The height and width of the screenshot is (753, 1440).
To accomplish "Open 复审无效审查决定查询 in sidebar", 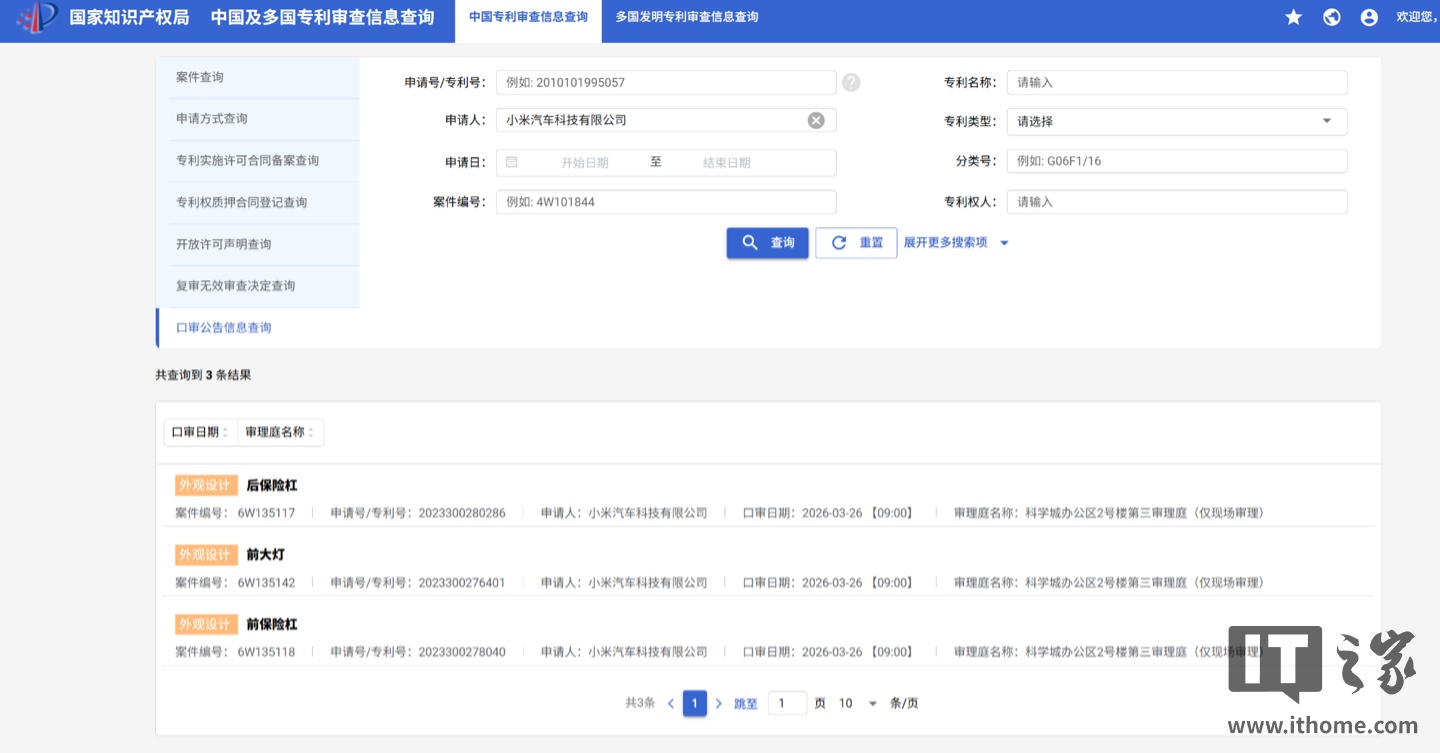I will tap(236, 286).
